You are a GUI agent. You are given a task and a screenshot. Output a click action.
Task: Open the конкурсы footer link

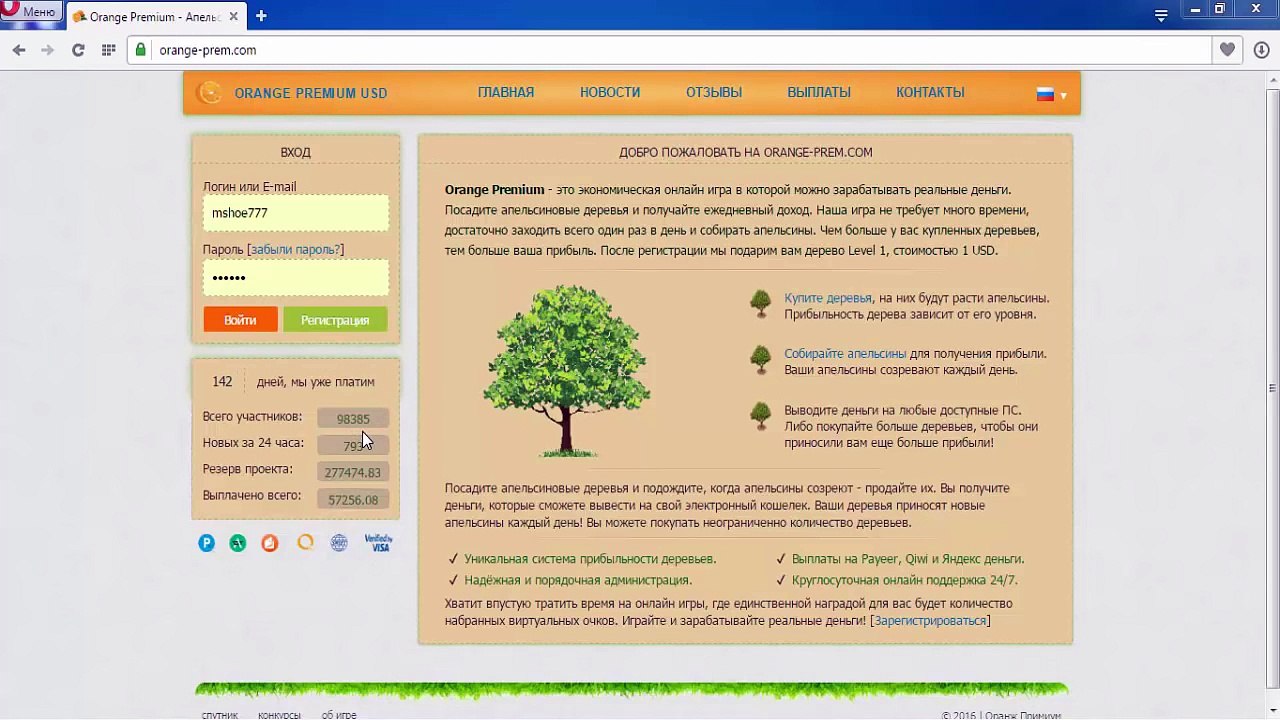point(279,715)
